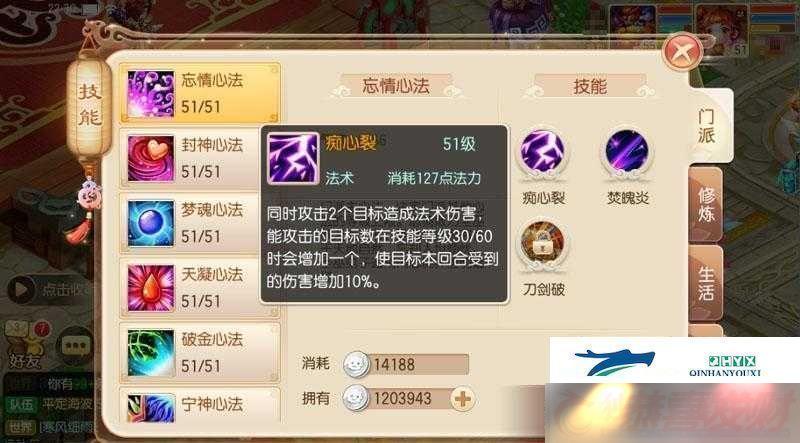This screenshot has width=800, height=443.
Task: Tap the 焚魄炎 round skill icon
Action: 627,153
